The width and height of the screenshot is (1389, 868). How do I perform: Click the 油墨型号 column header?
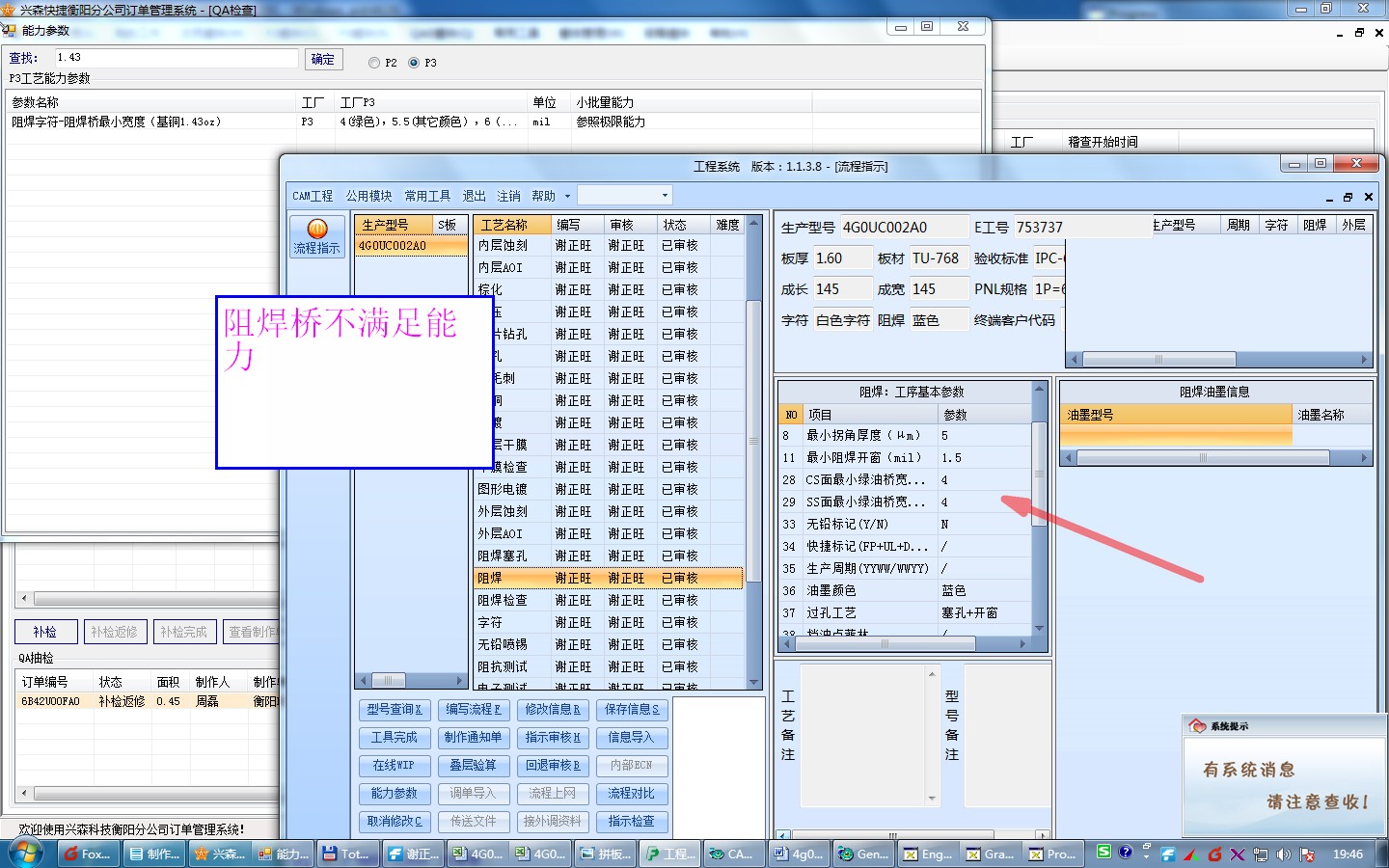click(x=1176, y=415)
